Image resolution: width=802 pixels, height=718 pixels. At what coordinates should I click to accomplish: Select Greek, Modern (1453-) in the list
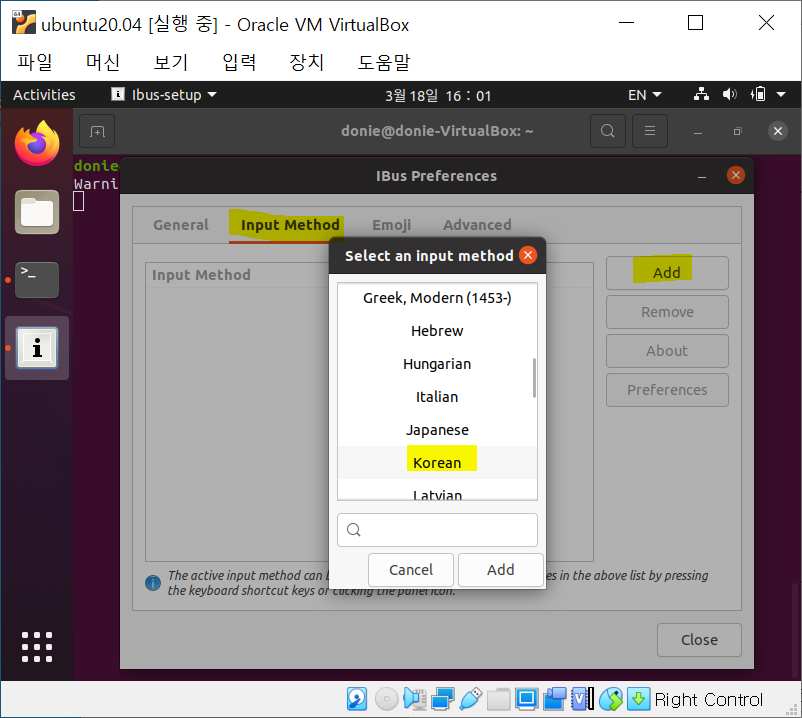[437, 298]
